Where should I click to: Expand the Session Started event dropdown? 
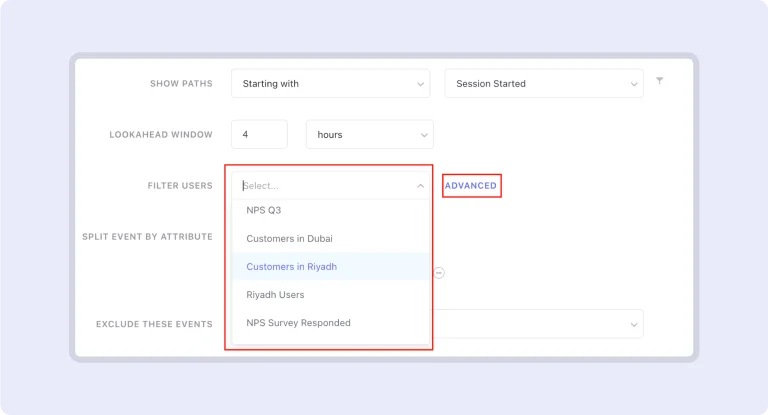pos(544,84)
